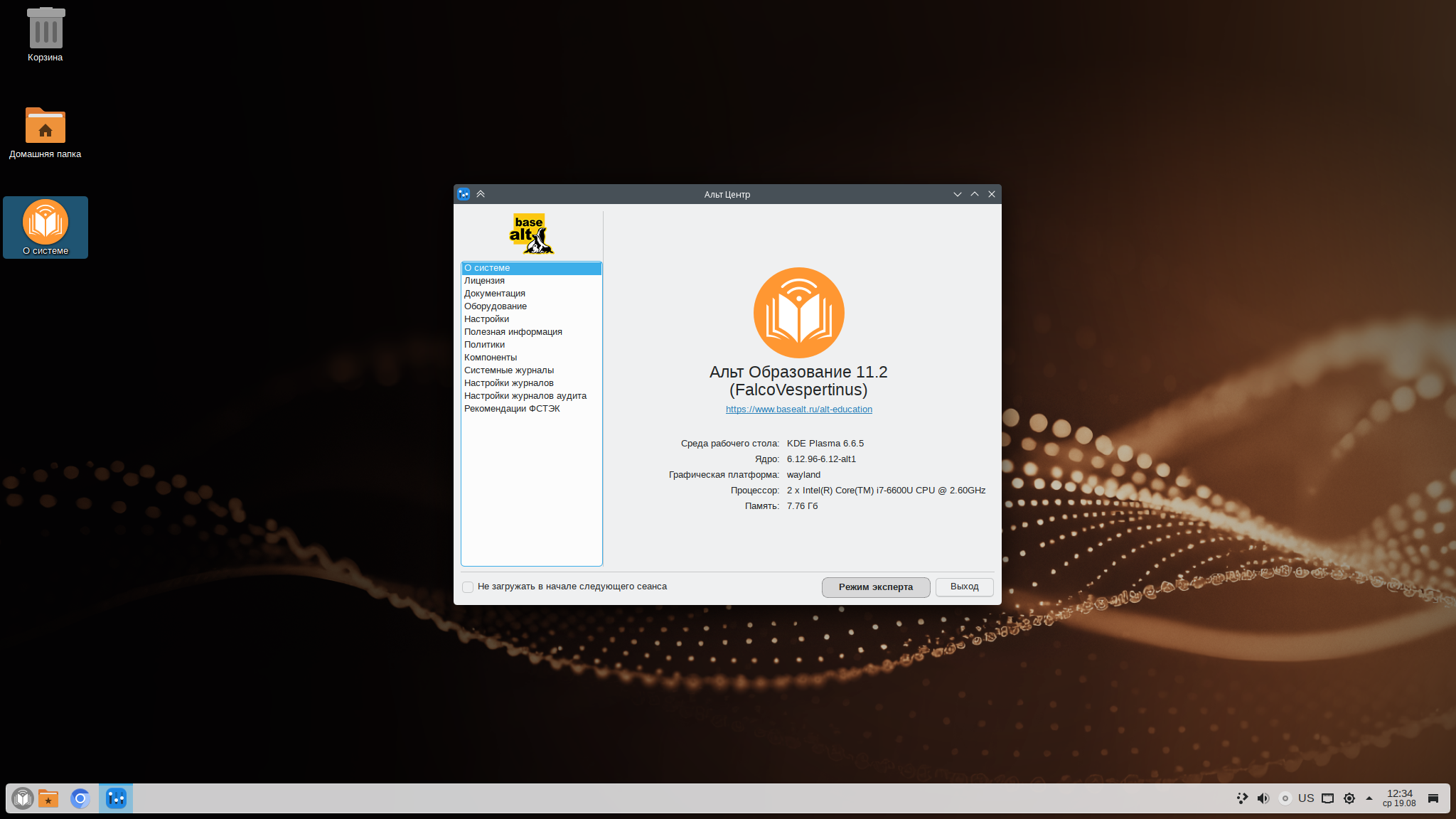This screenshot has height=819, width=1456.
Task: Open the Оборудование section
Action: click(x=532, y=306)
